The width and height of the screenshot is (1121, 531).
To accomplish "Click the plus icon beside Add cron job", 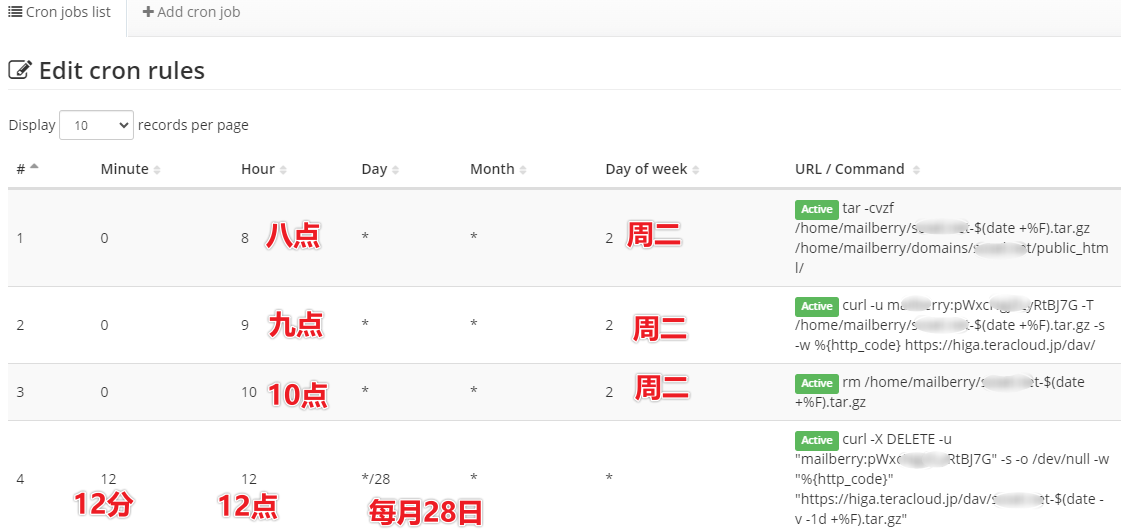I will pos(148,12).
